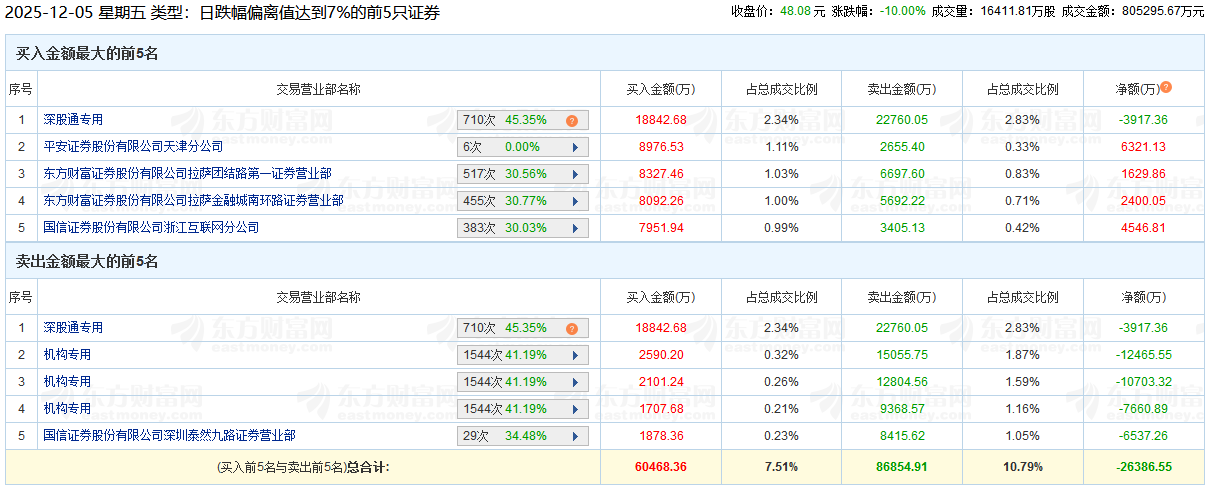The width and height of the screenshot is (1209, 489).
Task: Click question mark icon in sell-table 深股通专用 row
Action: tap(572, 328)
